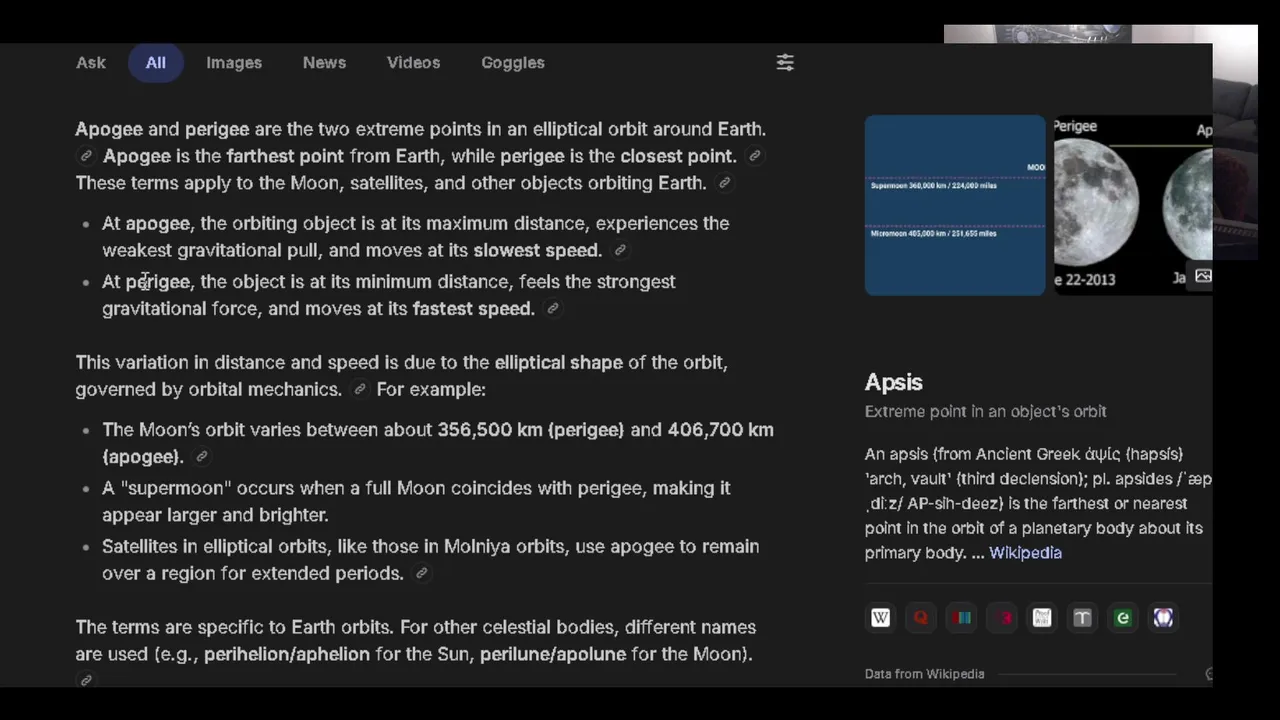Click the bold text '356,500 km (perigee)'
The width and height of the screenshot is (1280, 720).
(530, 430)
